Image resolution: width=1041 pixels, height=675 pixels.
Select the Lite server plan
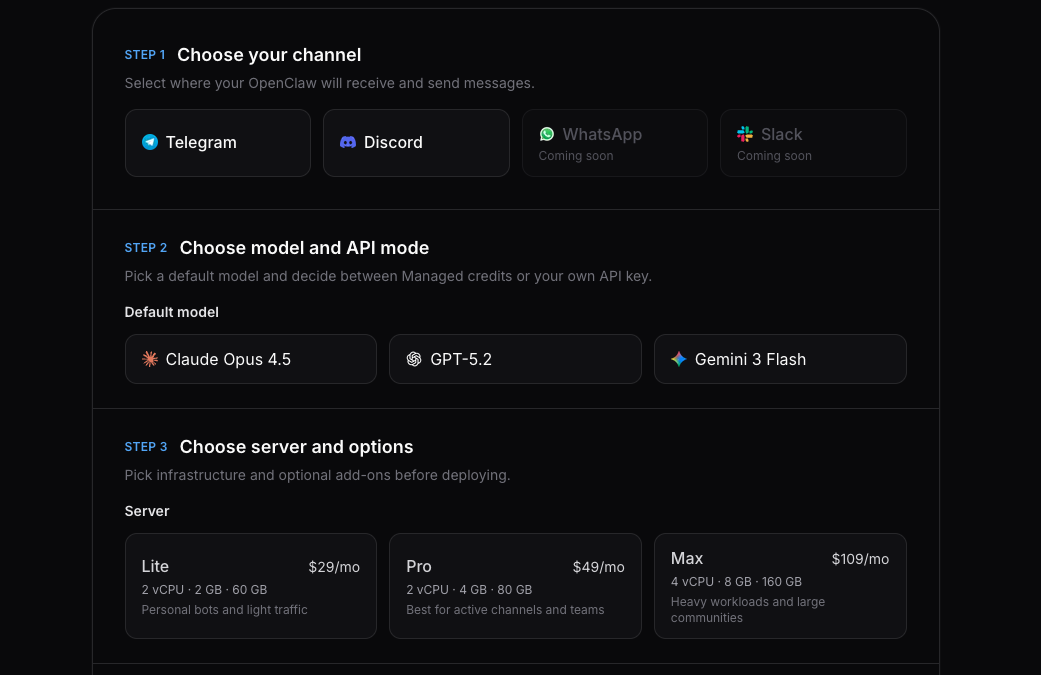250,586
